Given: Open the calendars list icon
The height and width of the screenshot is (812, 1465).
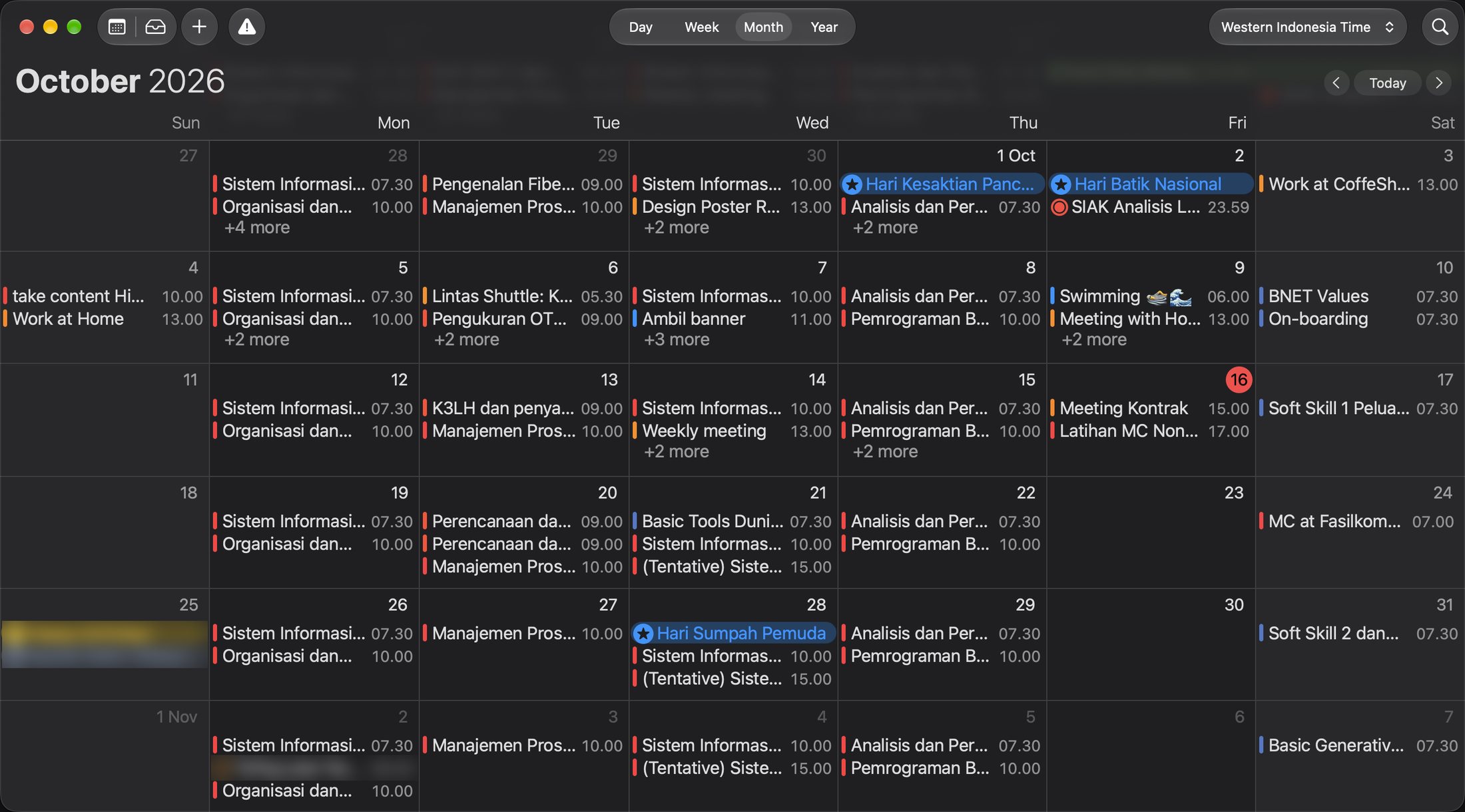Looking at the screenshot, I should [117, 27].
